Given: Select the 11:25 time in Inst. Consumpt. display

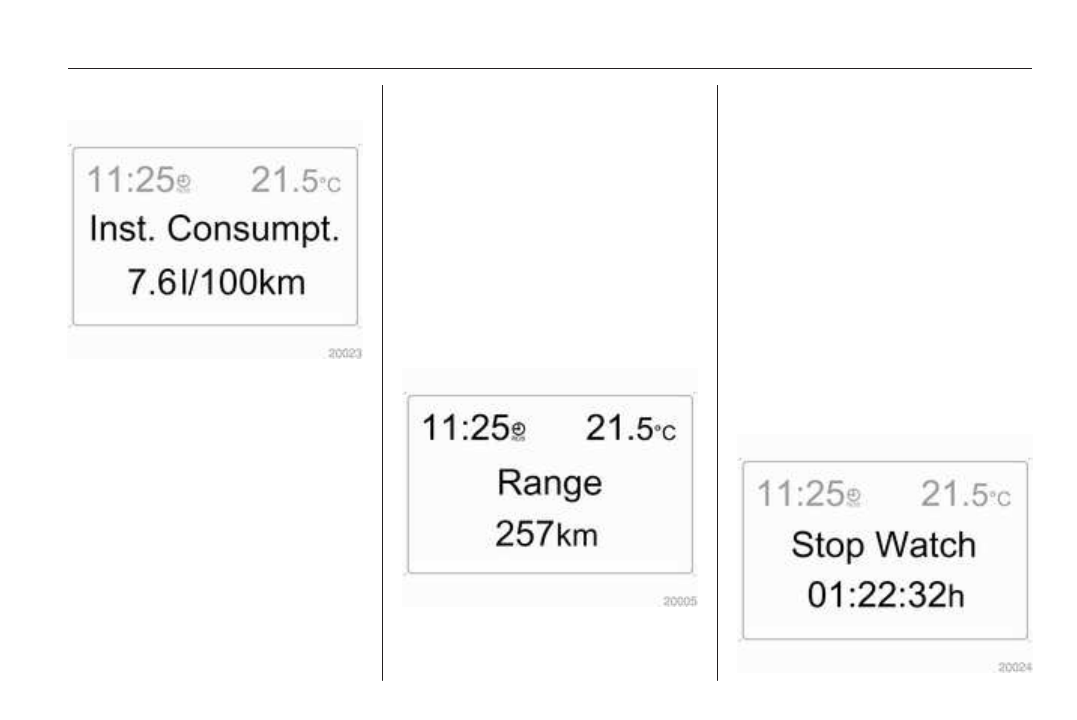Looking at the screenshot, I should click(129, 180).
